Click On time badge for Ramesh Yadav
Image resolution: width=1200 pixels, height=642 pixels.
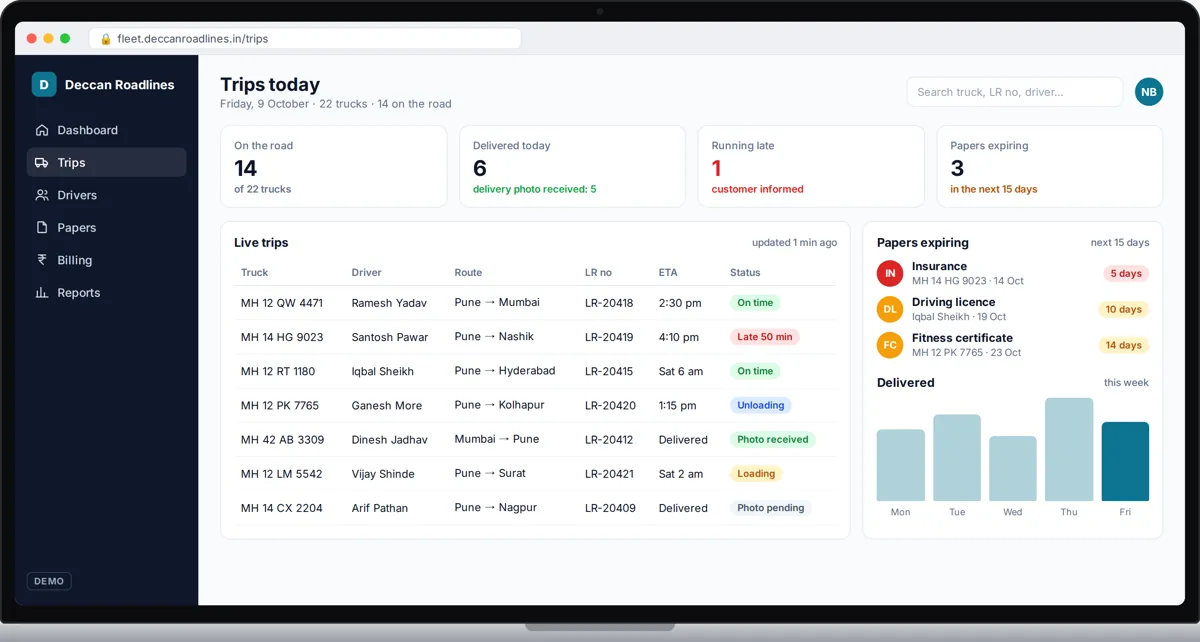click(755, 302)
